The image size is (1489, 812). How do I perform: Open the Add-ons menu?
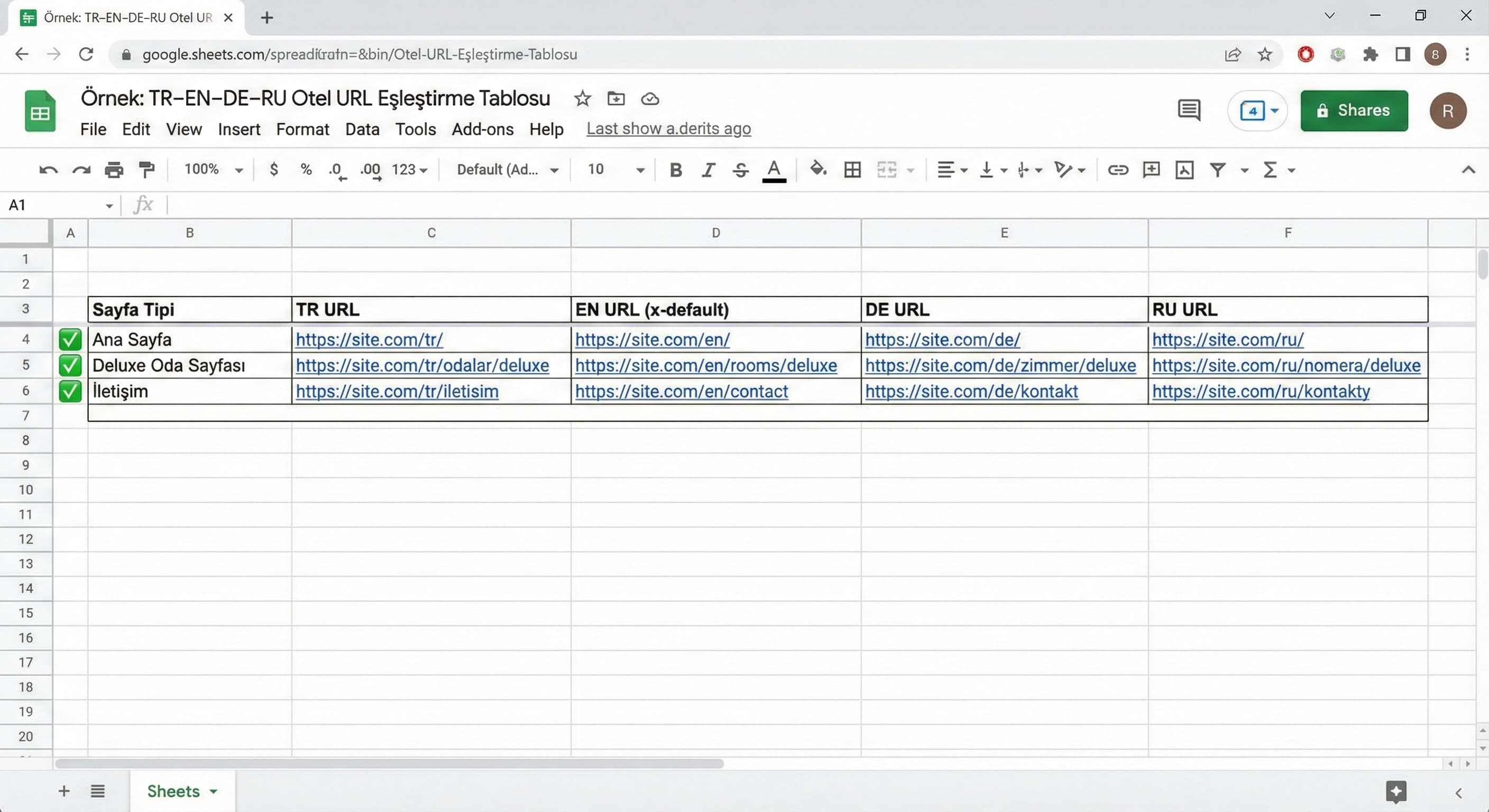click(x=482, y=129)
